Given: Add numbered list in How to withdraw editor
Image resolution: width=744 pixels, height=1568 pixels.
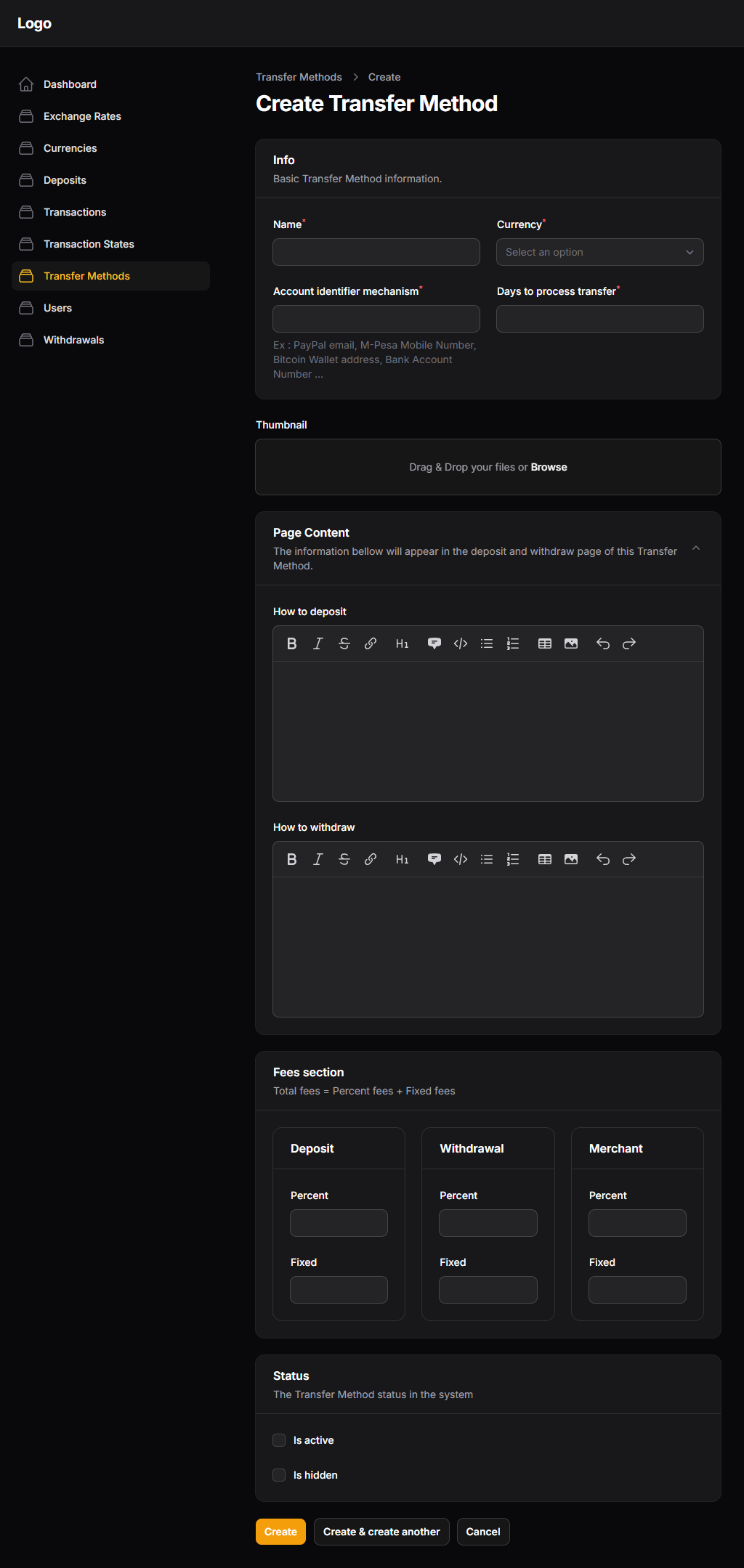Looking at the screenshot, I should 513,859.
